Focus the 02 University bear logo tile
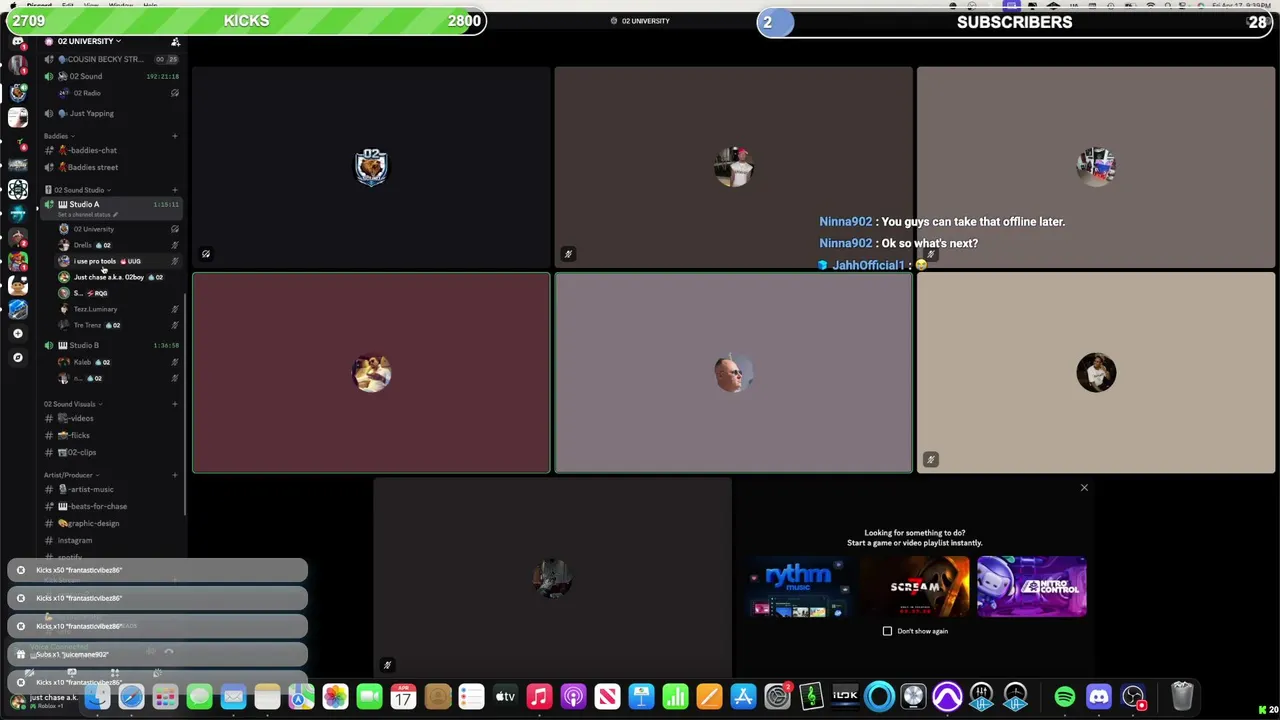 [371, 166]
